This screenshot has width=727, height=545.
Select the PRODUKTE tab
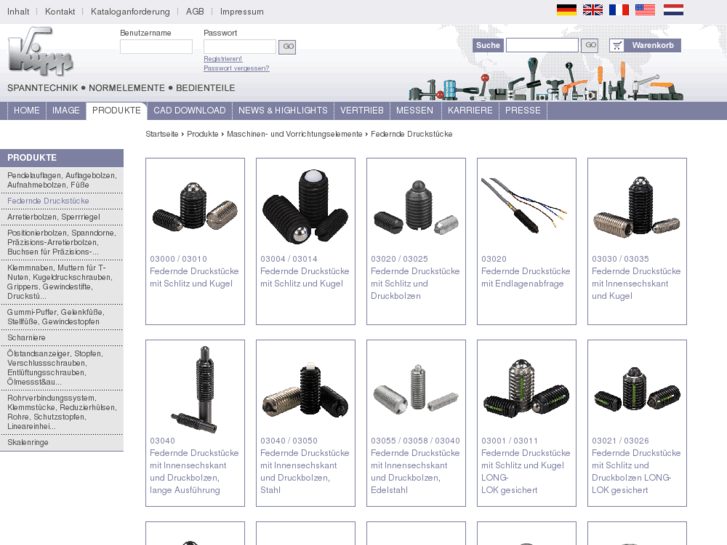coord(116,111)
